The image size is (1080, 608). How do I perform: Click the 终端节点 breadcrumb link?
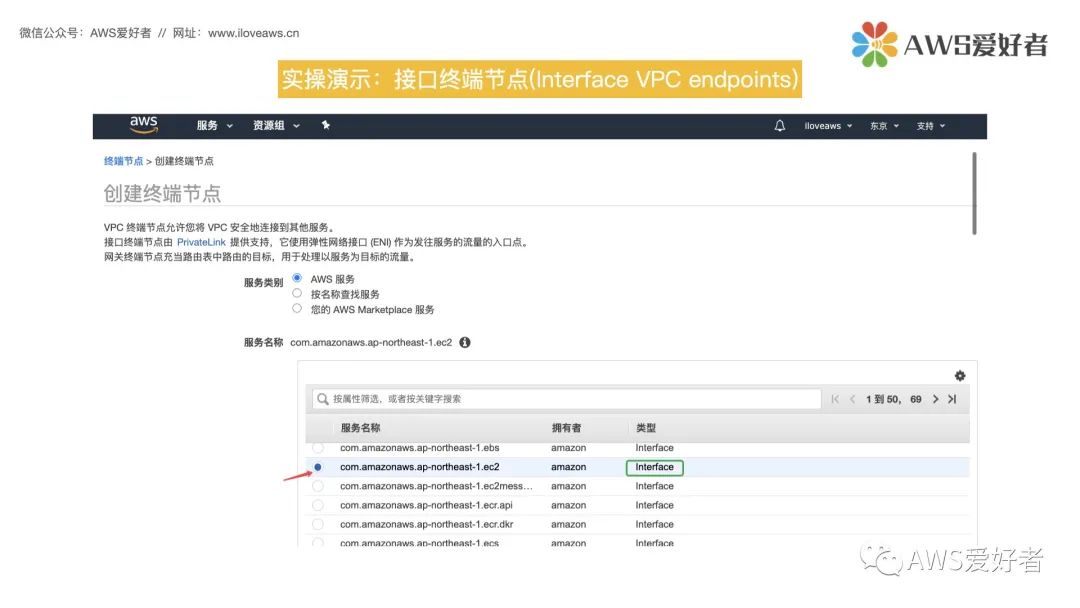pyautogui.click(x=123, y=161)
